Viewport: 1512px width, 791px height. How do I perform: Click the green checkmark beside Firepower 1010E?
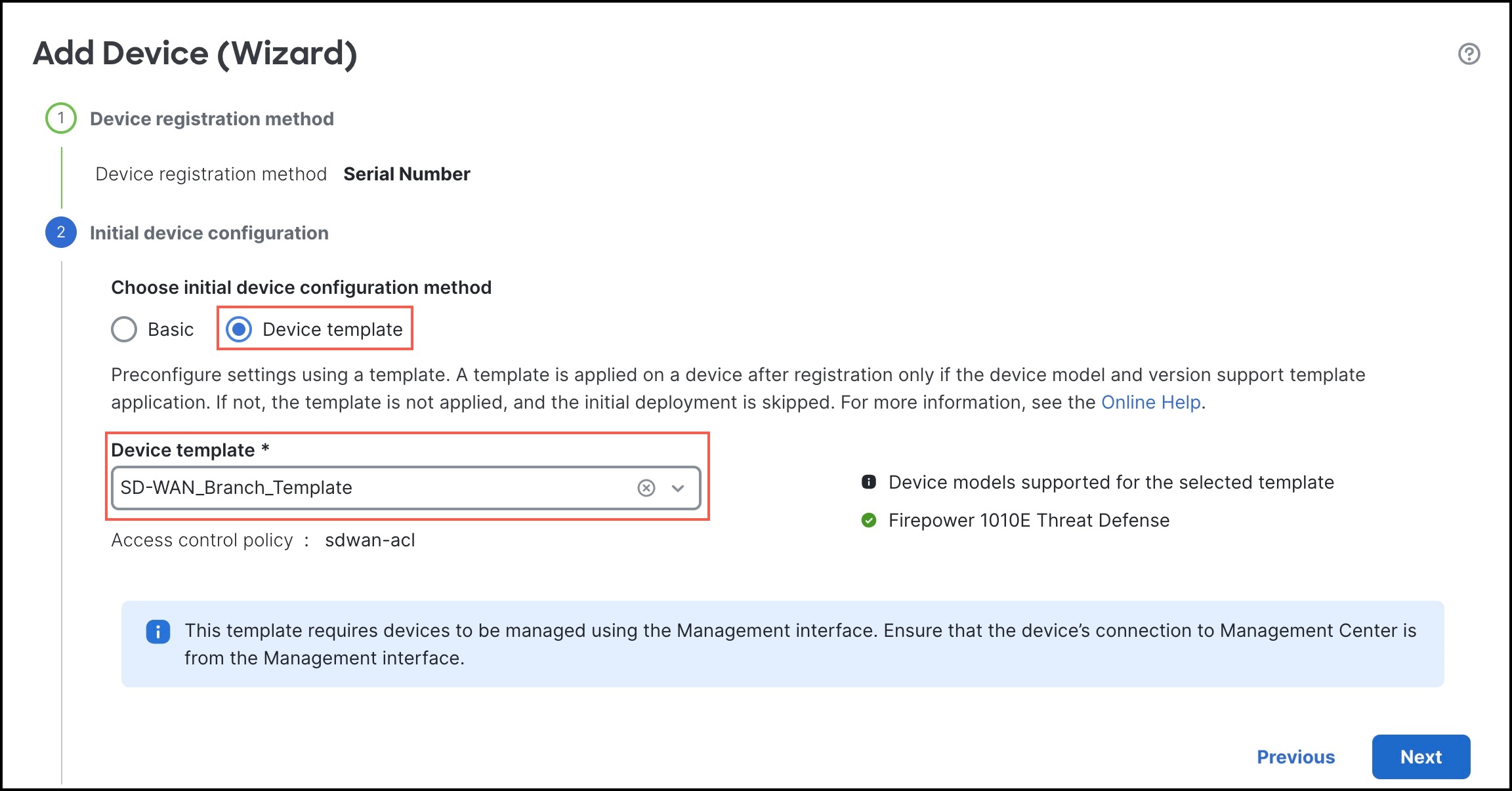click(x=868, y=520)
